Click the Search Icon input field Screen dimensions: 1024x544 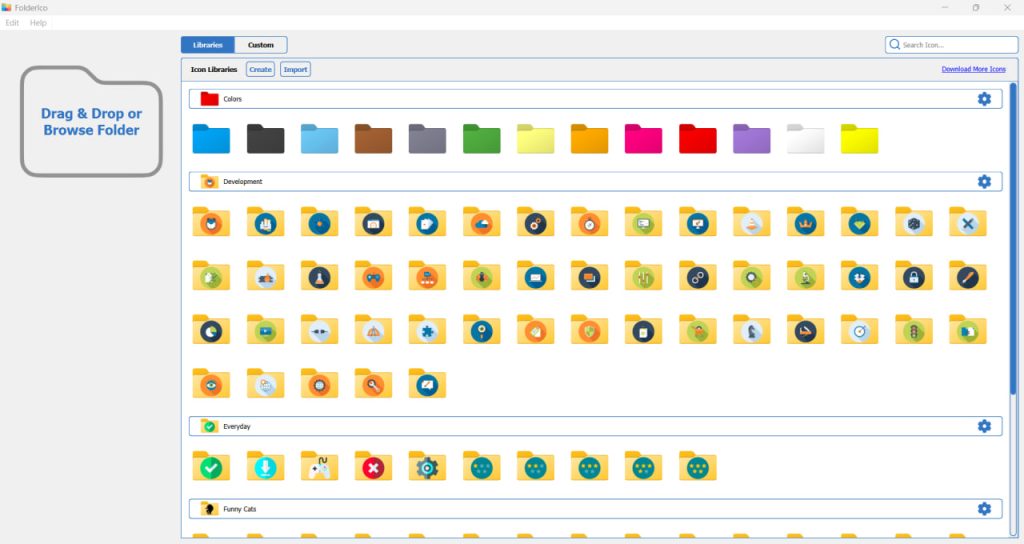point(957,45)
